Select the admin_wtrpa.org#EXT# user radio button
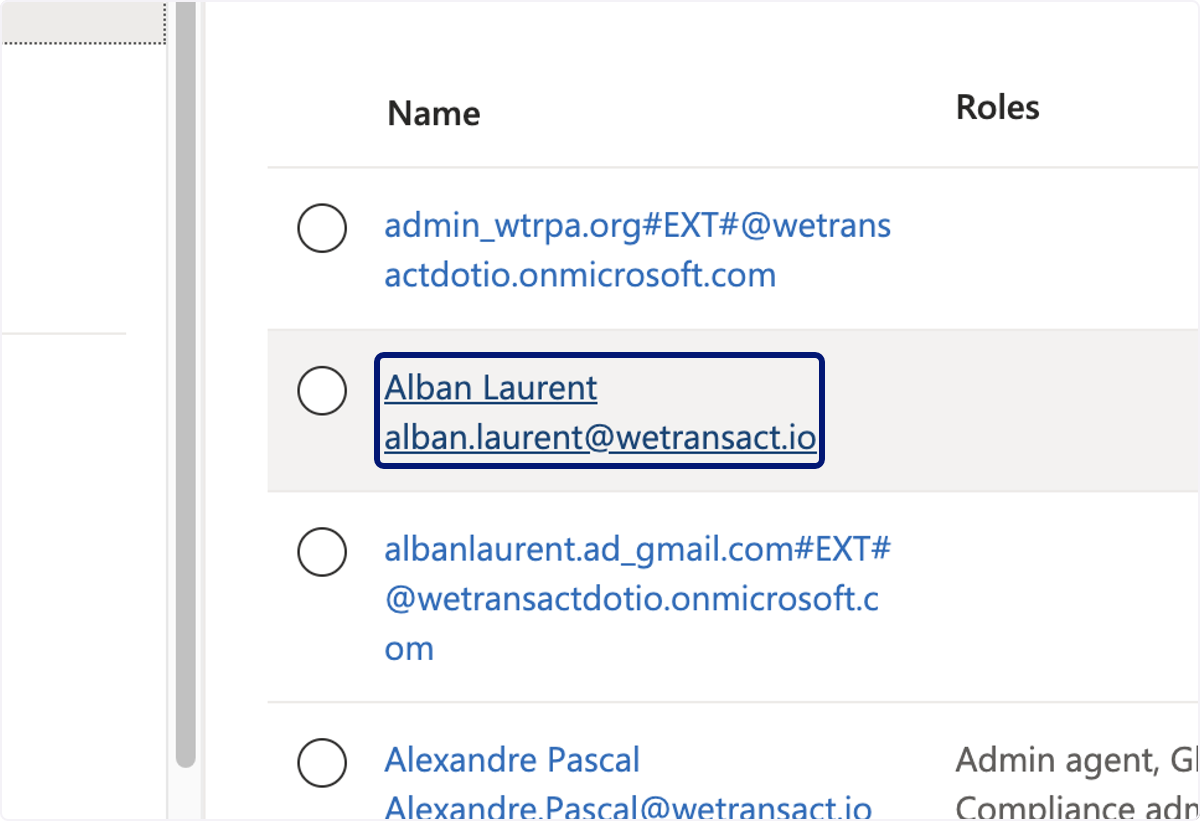Image resolution: width=1200 pixels, height=821 pixels. [322, 229]
